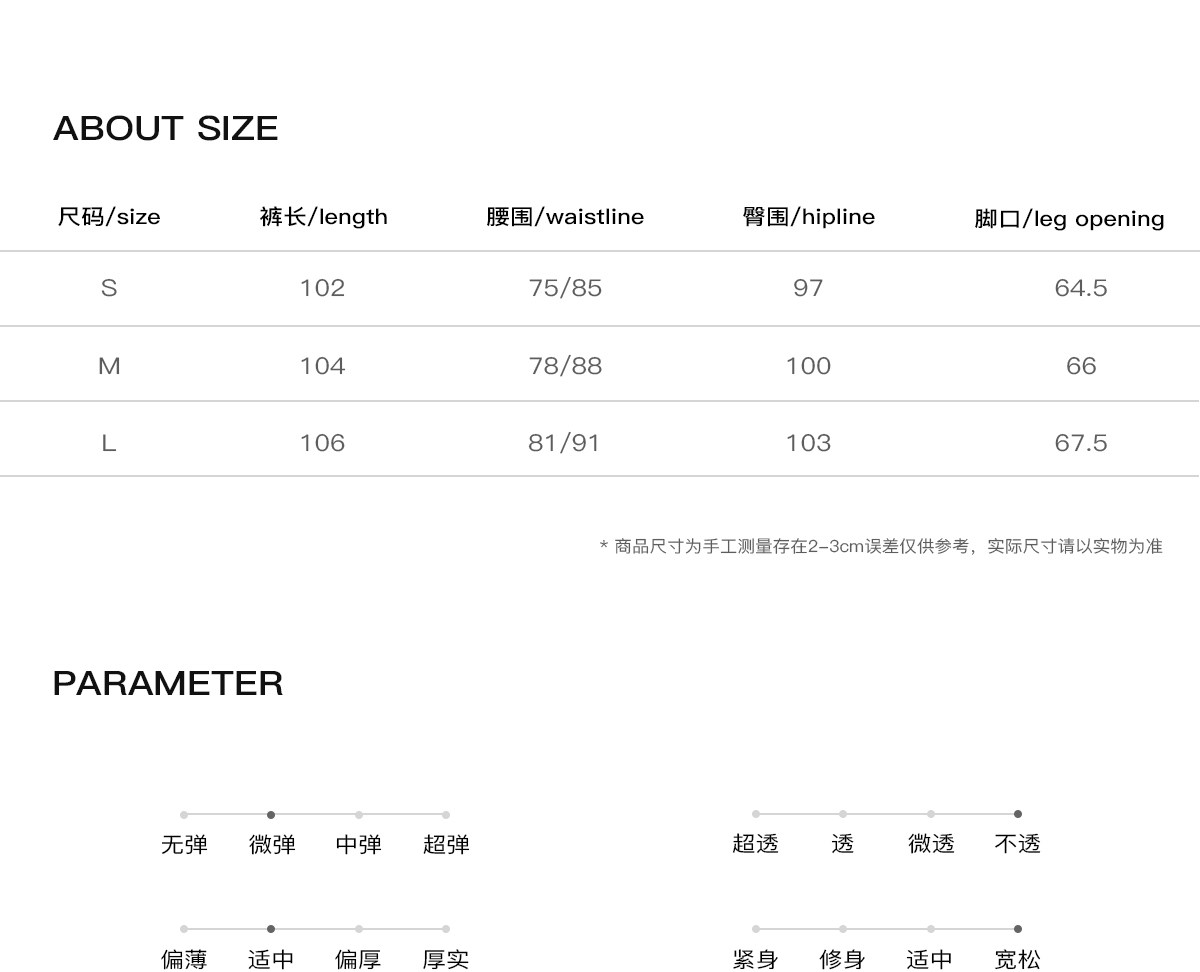Select the 厚实 thickness dot
1200x972 pixels.
pyautogui.click(x=446, y=929)
